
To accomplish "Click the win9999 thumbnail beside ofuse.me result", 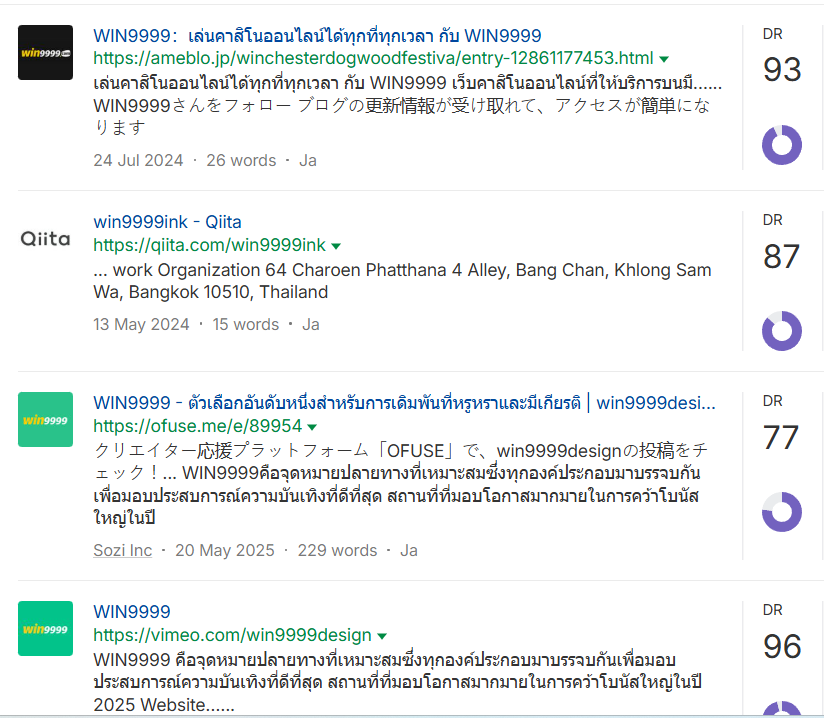I will click(x=45, y=419).
